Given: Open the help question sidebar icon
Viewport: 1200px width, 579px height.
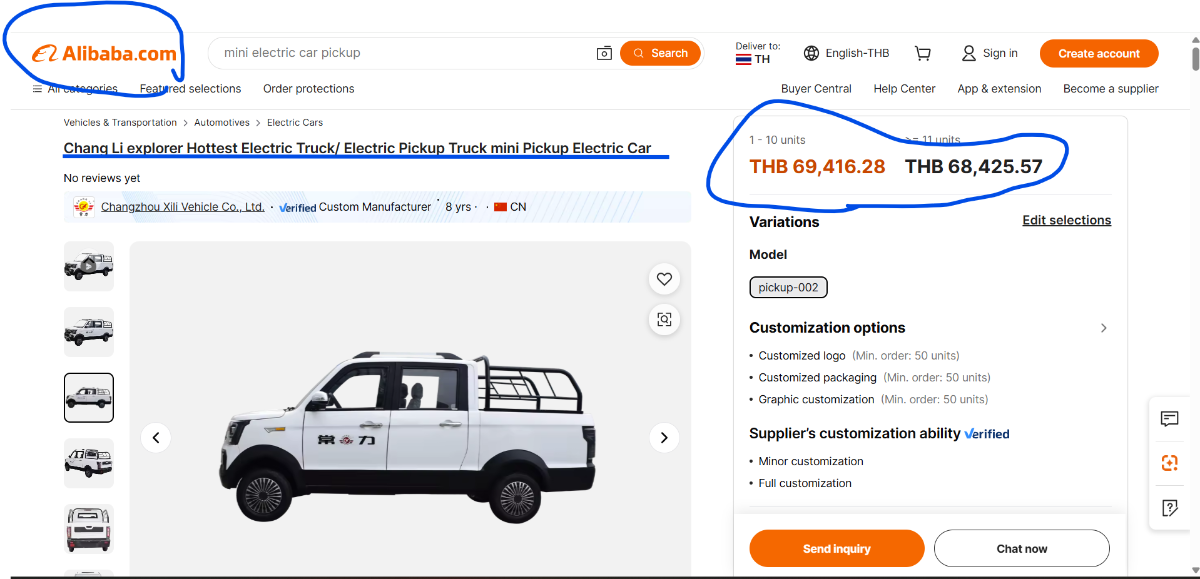Looking at the screenshot, I should pos(1169,508).
